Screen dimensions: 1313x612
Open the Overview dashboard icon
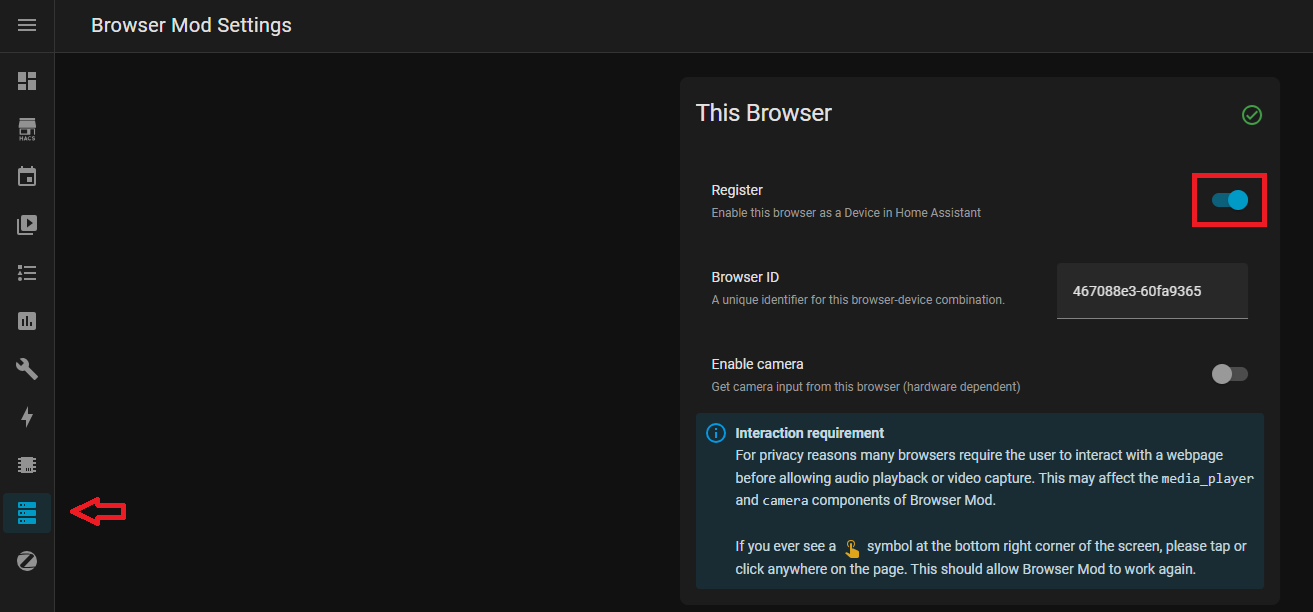[x=27, y=80]
